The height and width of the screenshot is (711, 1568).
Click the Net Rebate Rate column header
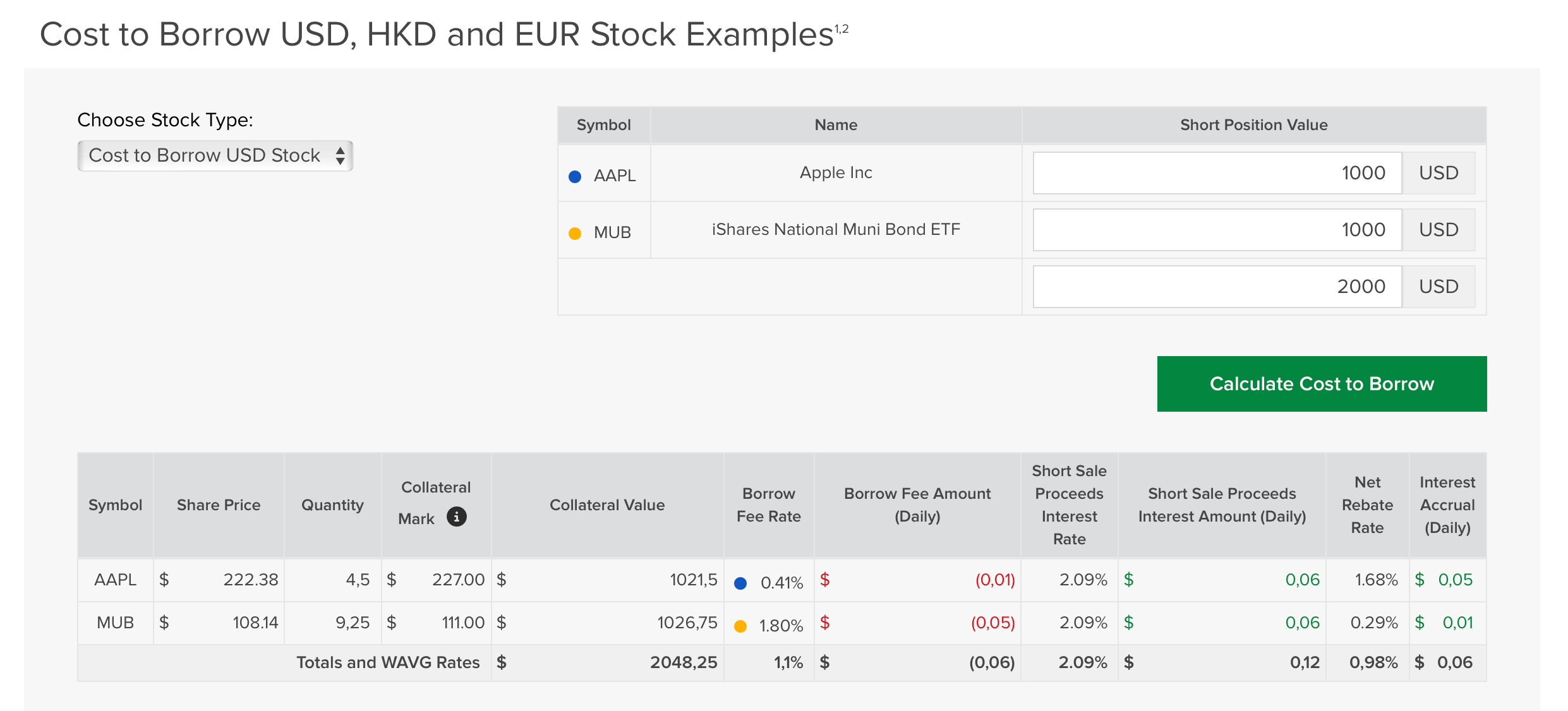tap(1367, 505)
